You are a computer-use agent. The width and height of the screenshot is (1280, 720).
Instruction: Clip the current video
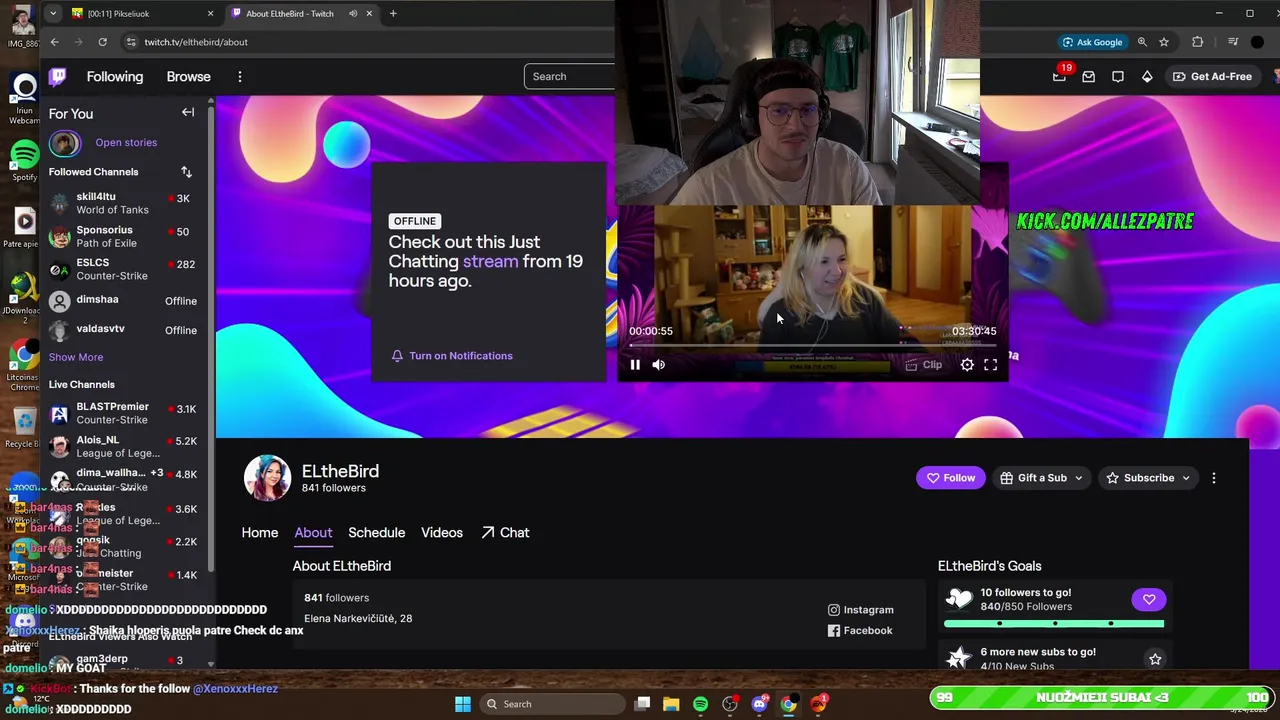click(923, 365)
